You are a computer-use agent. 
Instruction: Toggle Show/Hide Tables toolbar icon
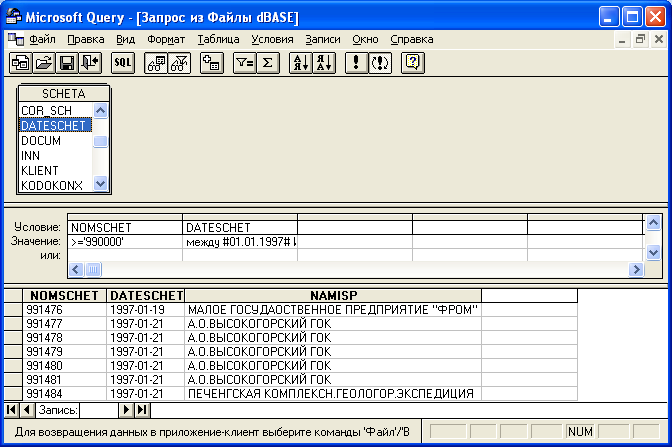(x=156, y=63)
